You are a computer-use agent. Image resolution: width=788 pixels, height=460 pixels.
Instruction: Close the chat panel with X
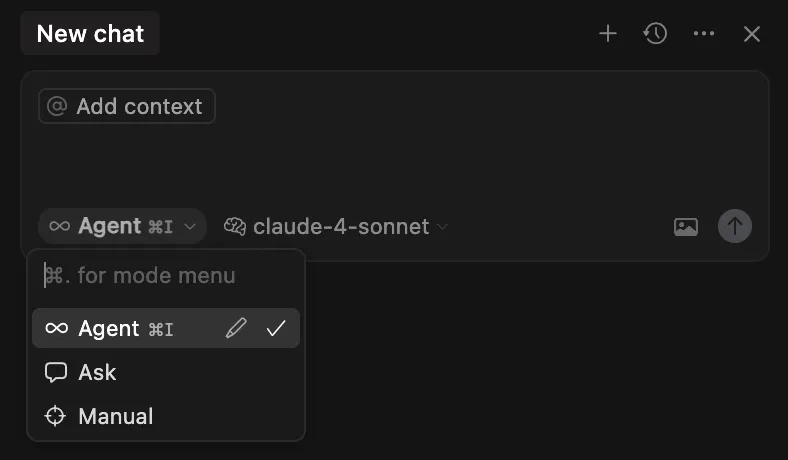[x=752, y=34]
